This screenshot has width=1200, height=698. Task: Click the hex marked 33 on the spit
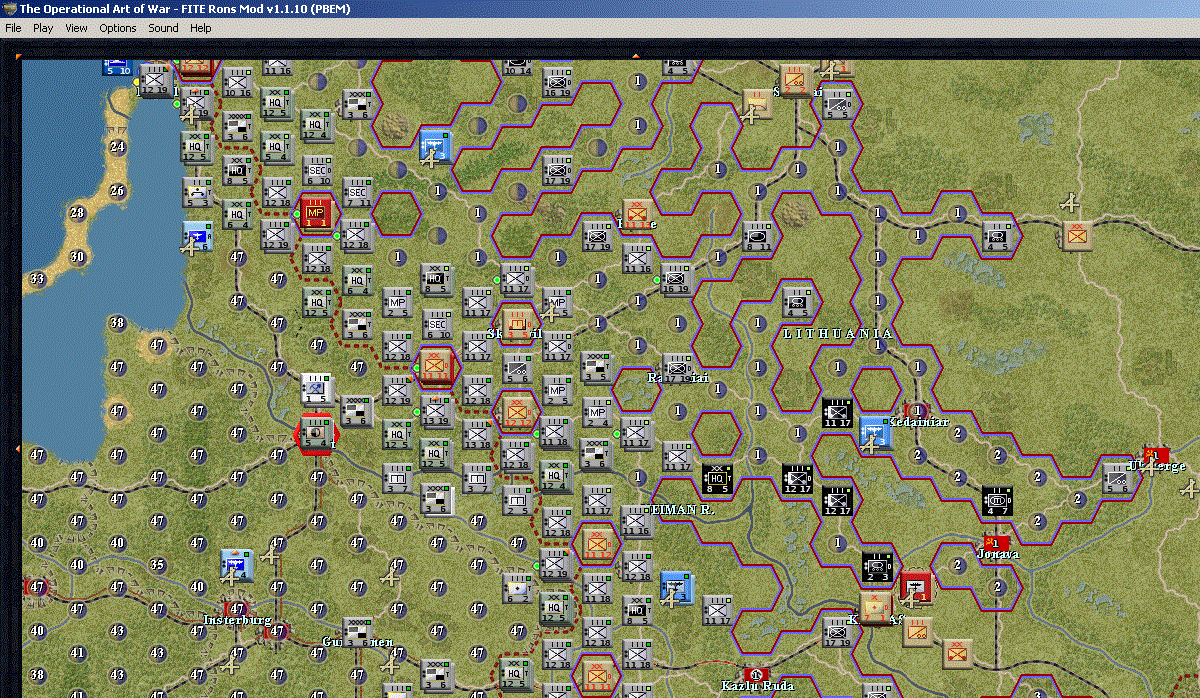click(x=37, y=279)
